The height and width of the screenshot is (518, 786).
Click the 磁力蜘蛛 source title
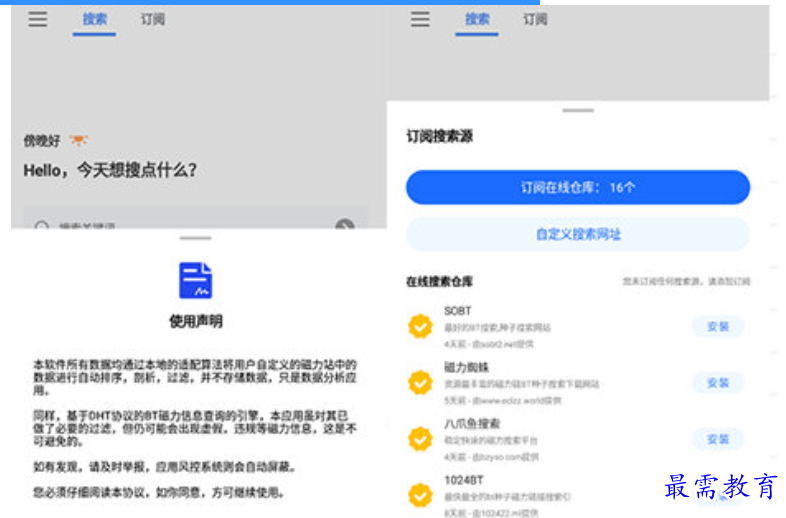tap(467, 367)
